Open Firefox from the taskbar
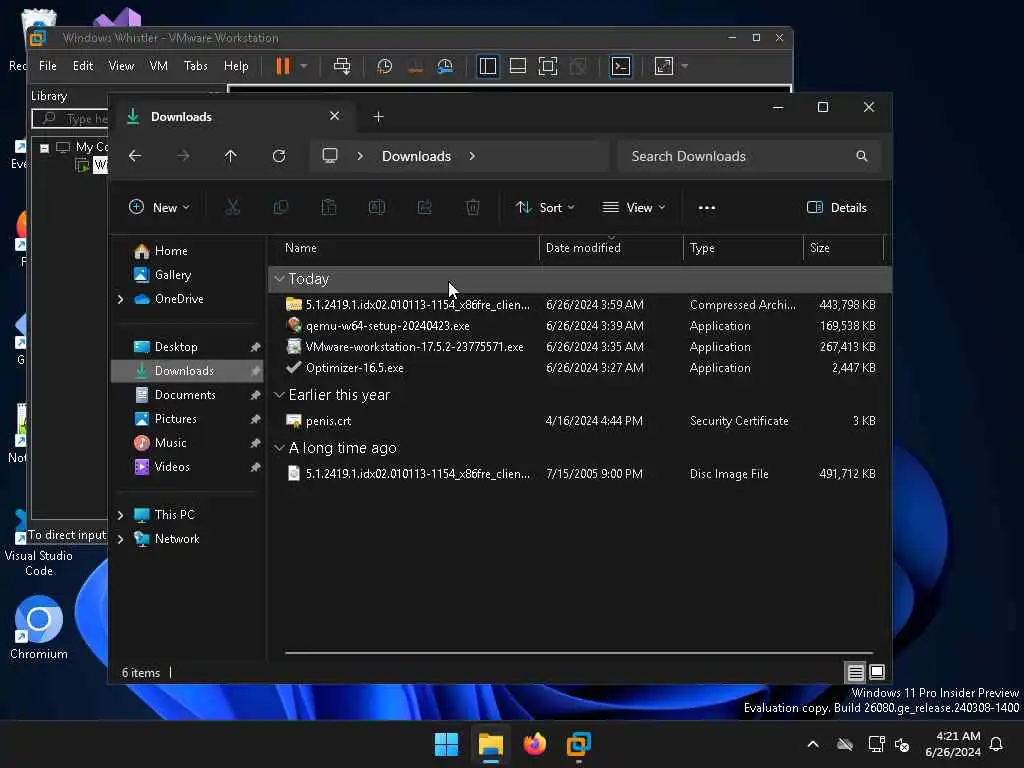 tap(535, 744)
